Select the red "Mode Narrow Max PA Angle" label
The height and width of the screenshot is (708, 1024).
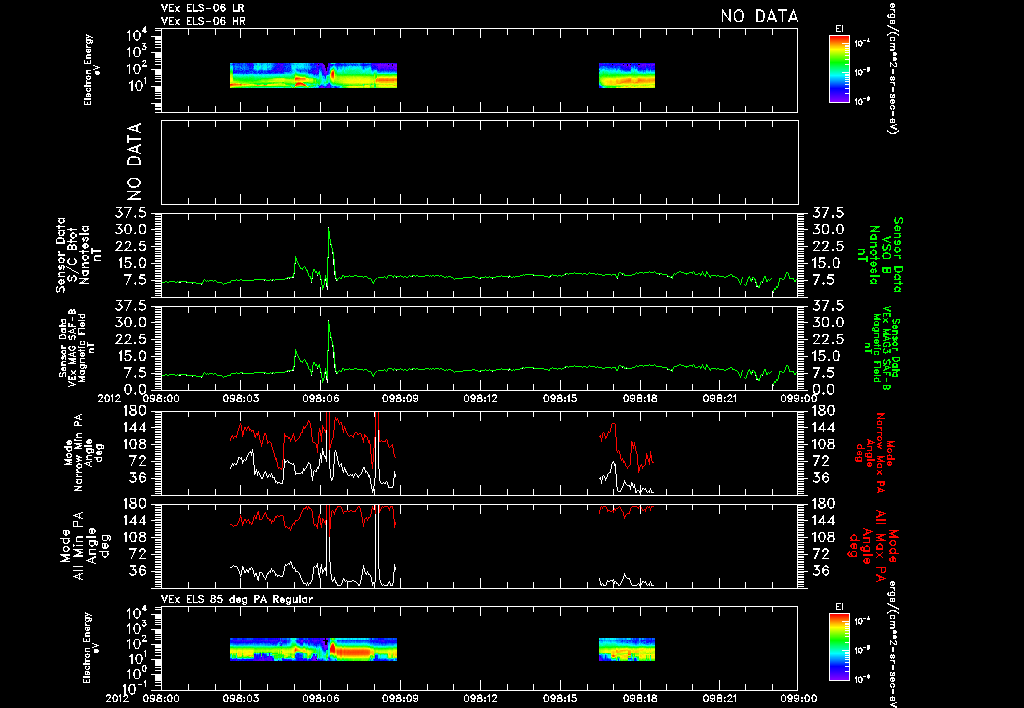(x=875, y=452)
